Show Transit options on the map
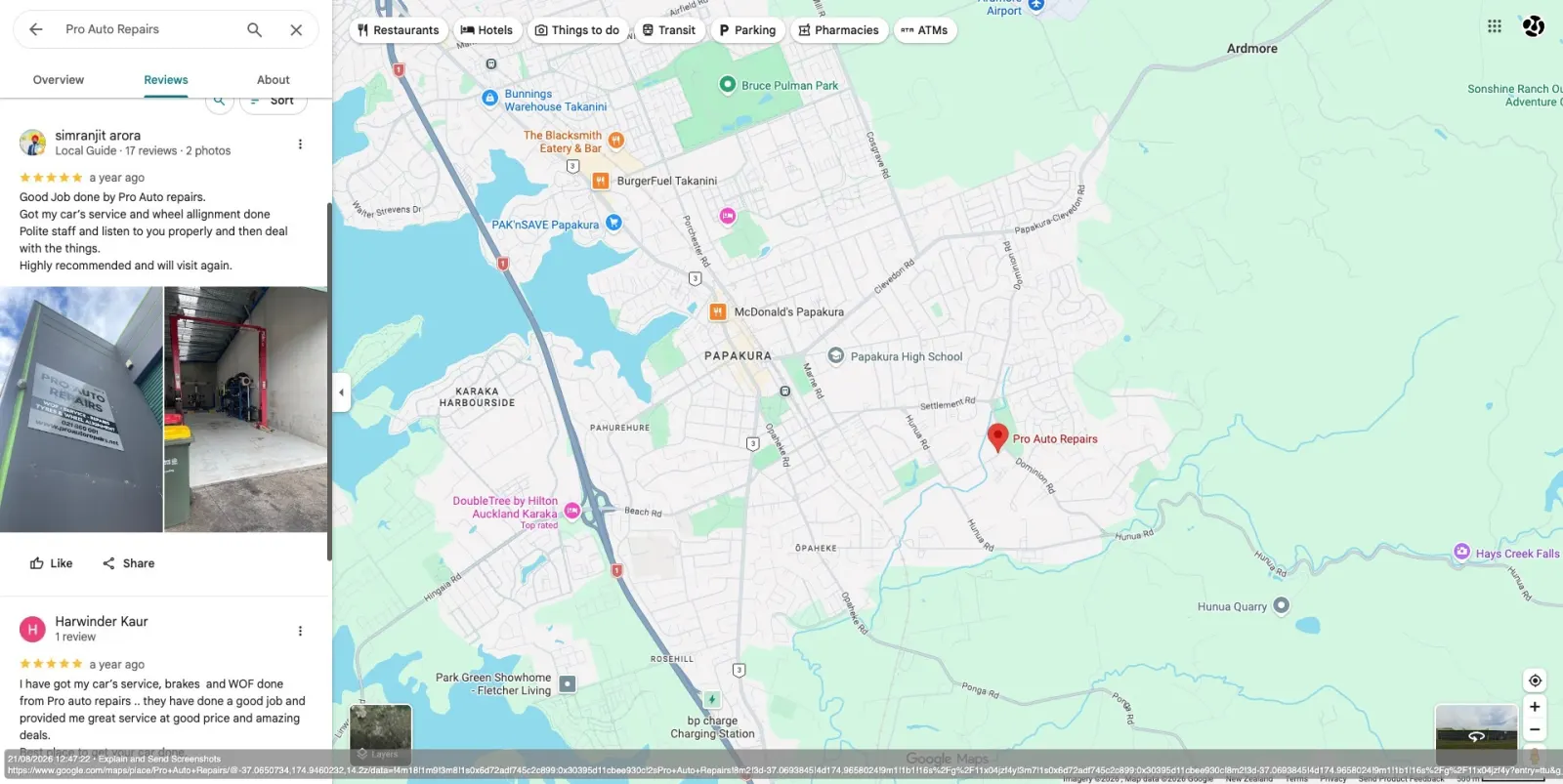 click(669, 30)
